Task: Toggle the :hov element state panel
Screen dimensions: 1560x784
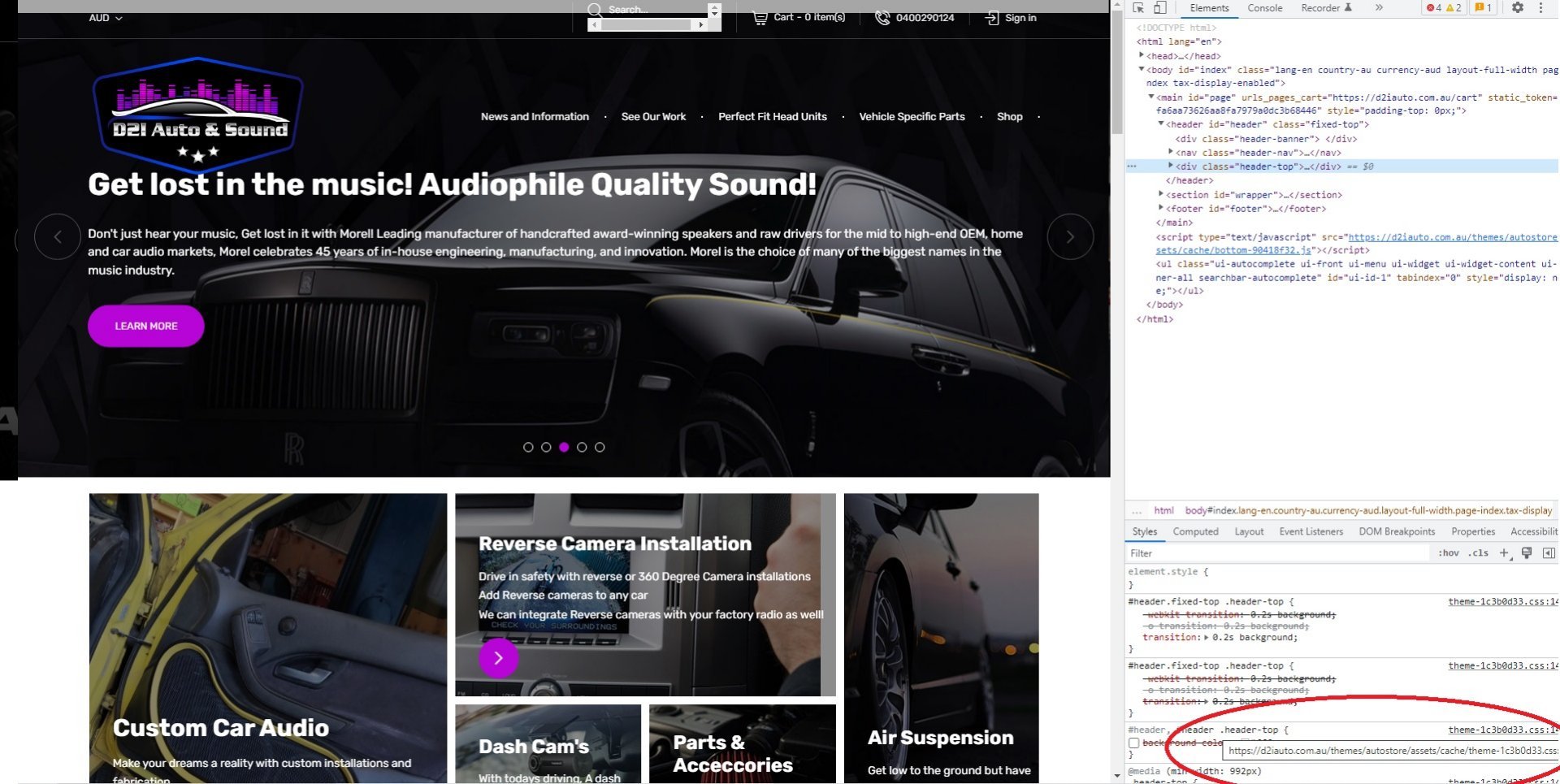Action: (1449, 553)
